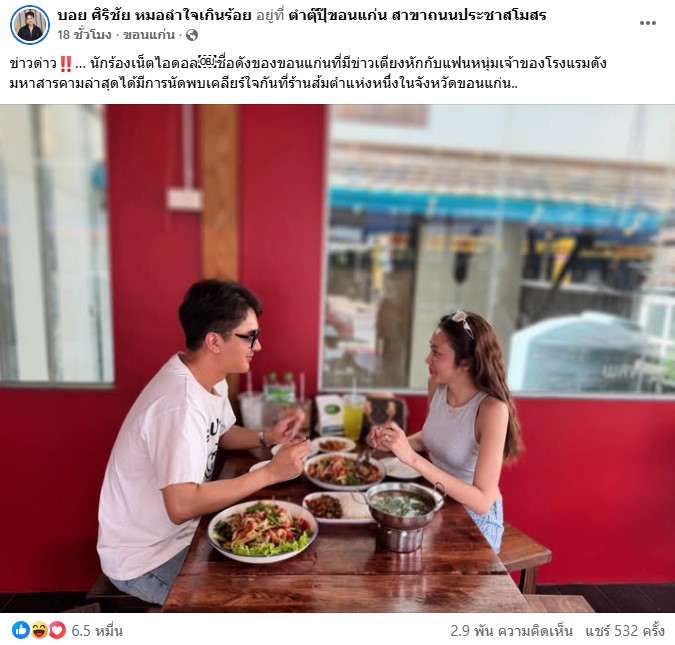Click caption line starting with มหาสารคาม

pos(263,83)
